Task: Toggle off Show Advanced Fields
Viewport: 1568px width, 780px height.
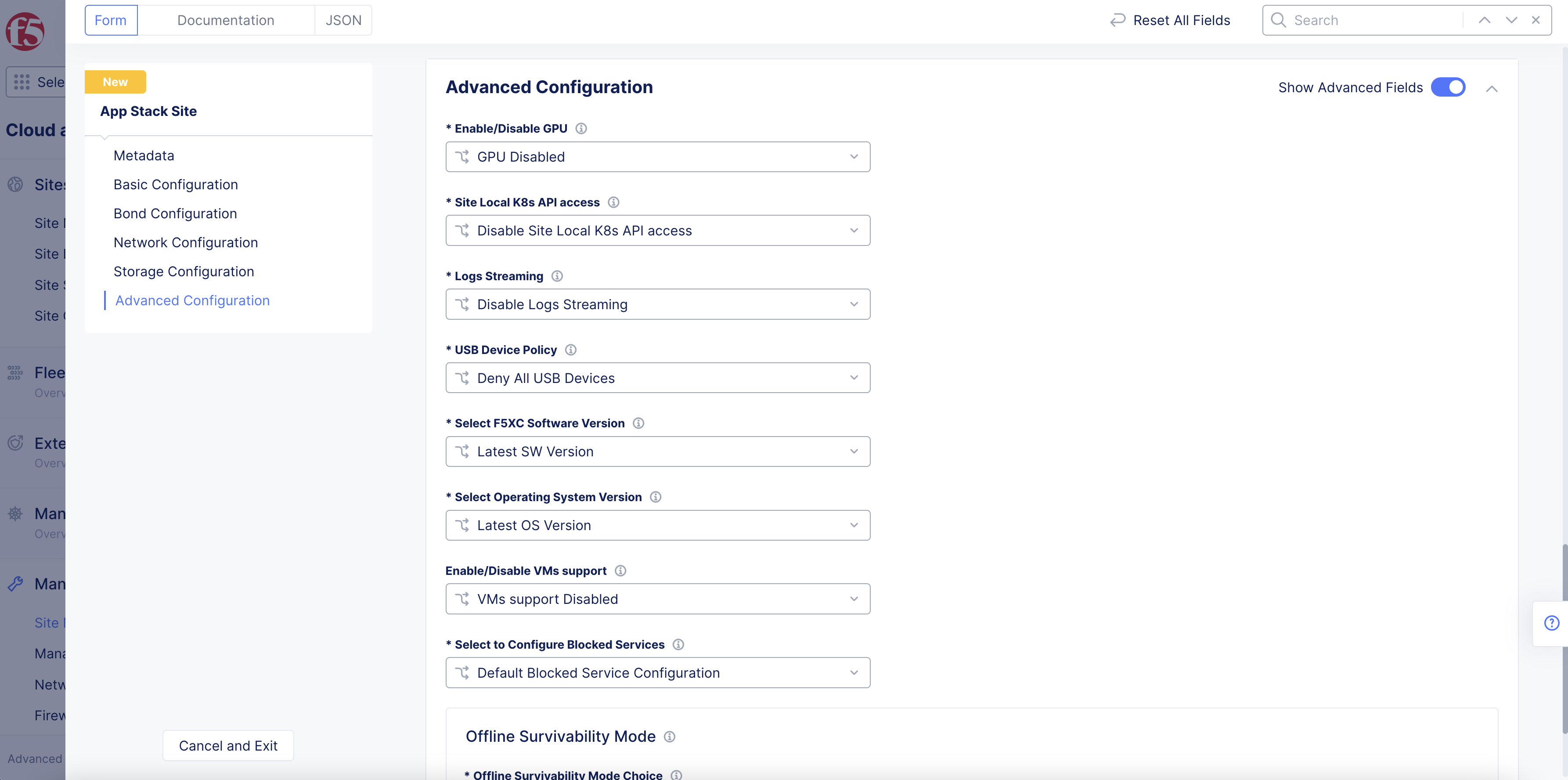Action: [1448, 87]
